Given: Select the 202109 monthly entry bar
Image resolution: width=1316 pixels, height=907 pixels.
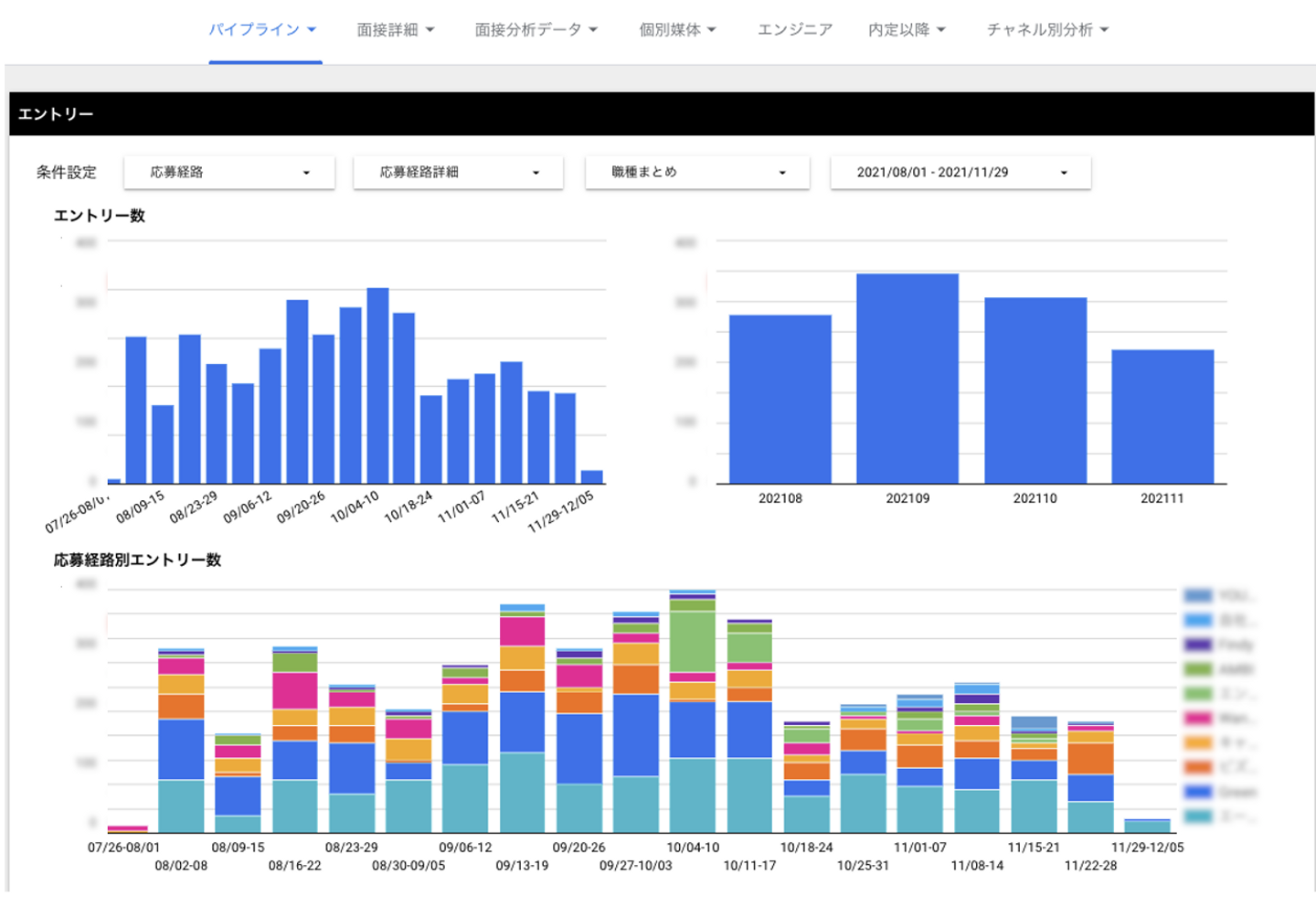Looking at the screenshot, I should click(x=907, y=379).
